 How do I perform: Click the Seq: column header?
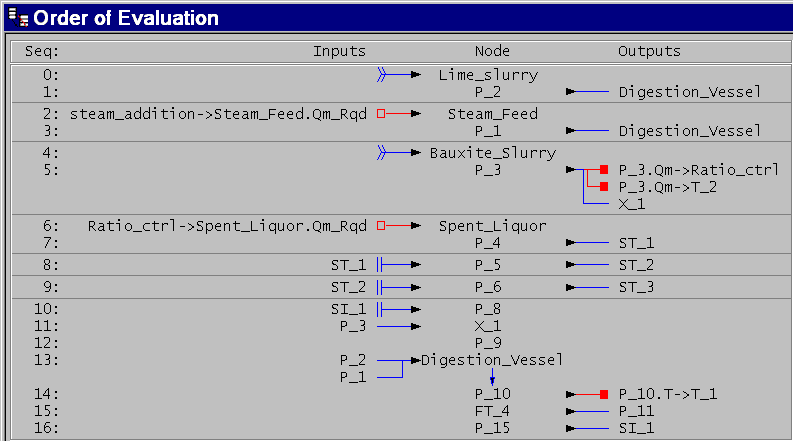(42, 51)
